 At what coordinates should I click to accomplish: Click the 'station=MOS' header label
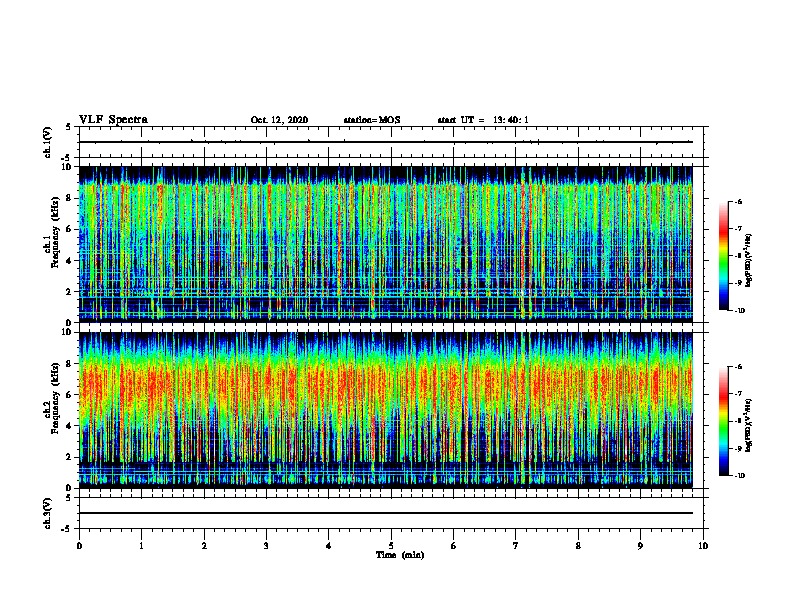[x=372, y=120]
